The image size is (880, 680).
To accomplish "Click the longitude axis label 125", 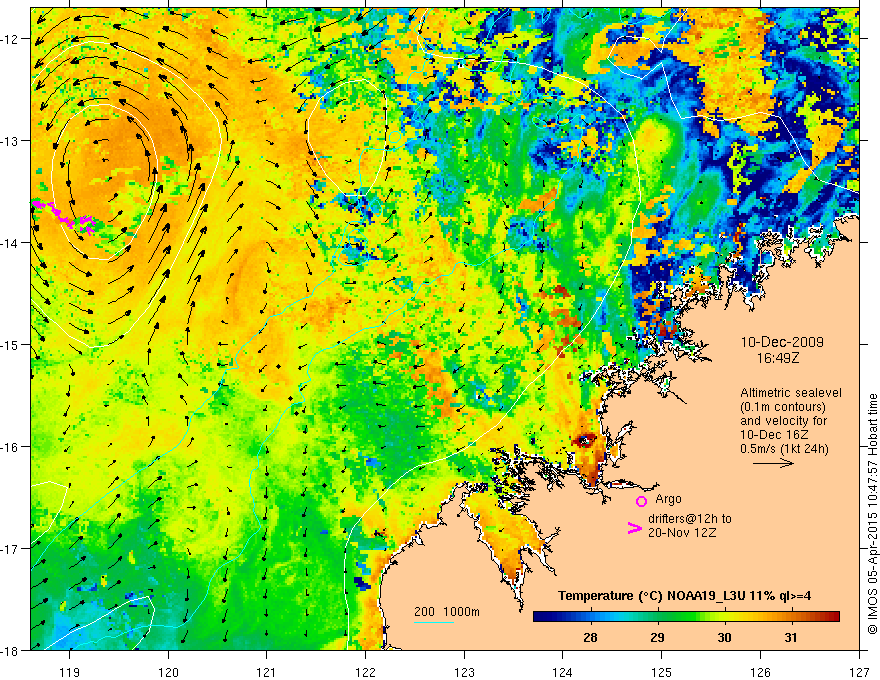I will 662,672.
